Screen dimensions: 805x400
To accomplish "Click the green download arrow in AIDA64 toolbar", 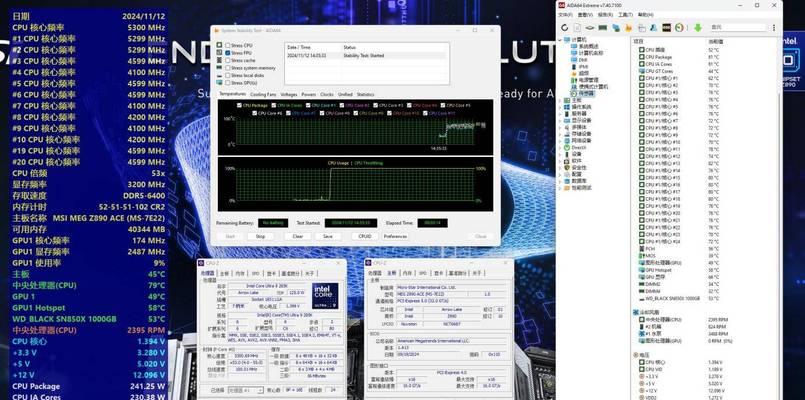I will click(x=698, y=27).
